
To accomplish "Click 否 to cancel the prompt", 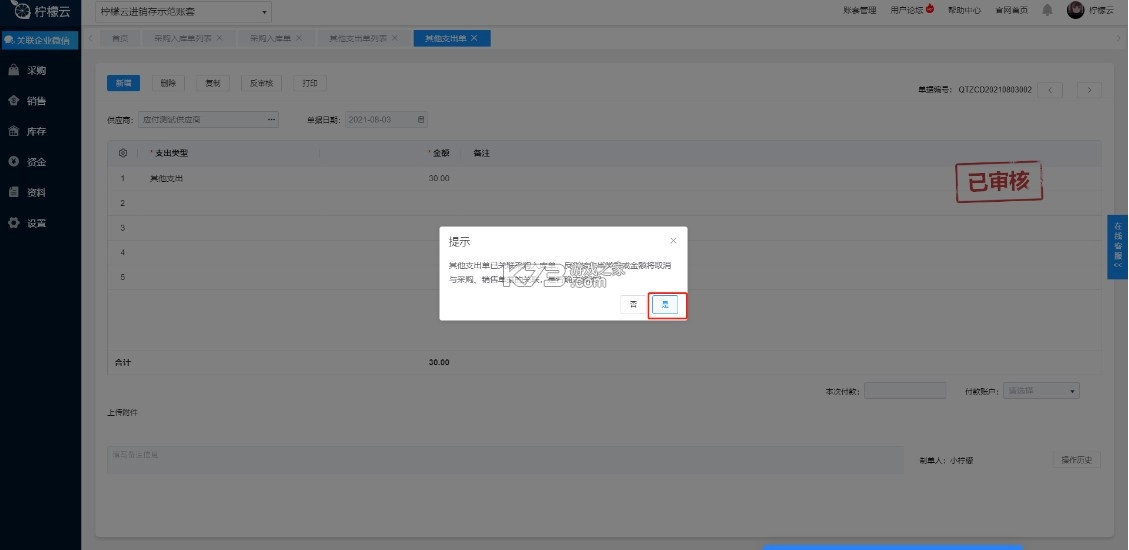I will pos(633,305).
